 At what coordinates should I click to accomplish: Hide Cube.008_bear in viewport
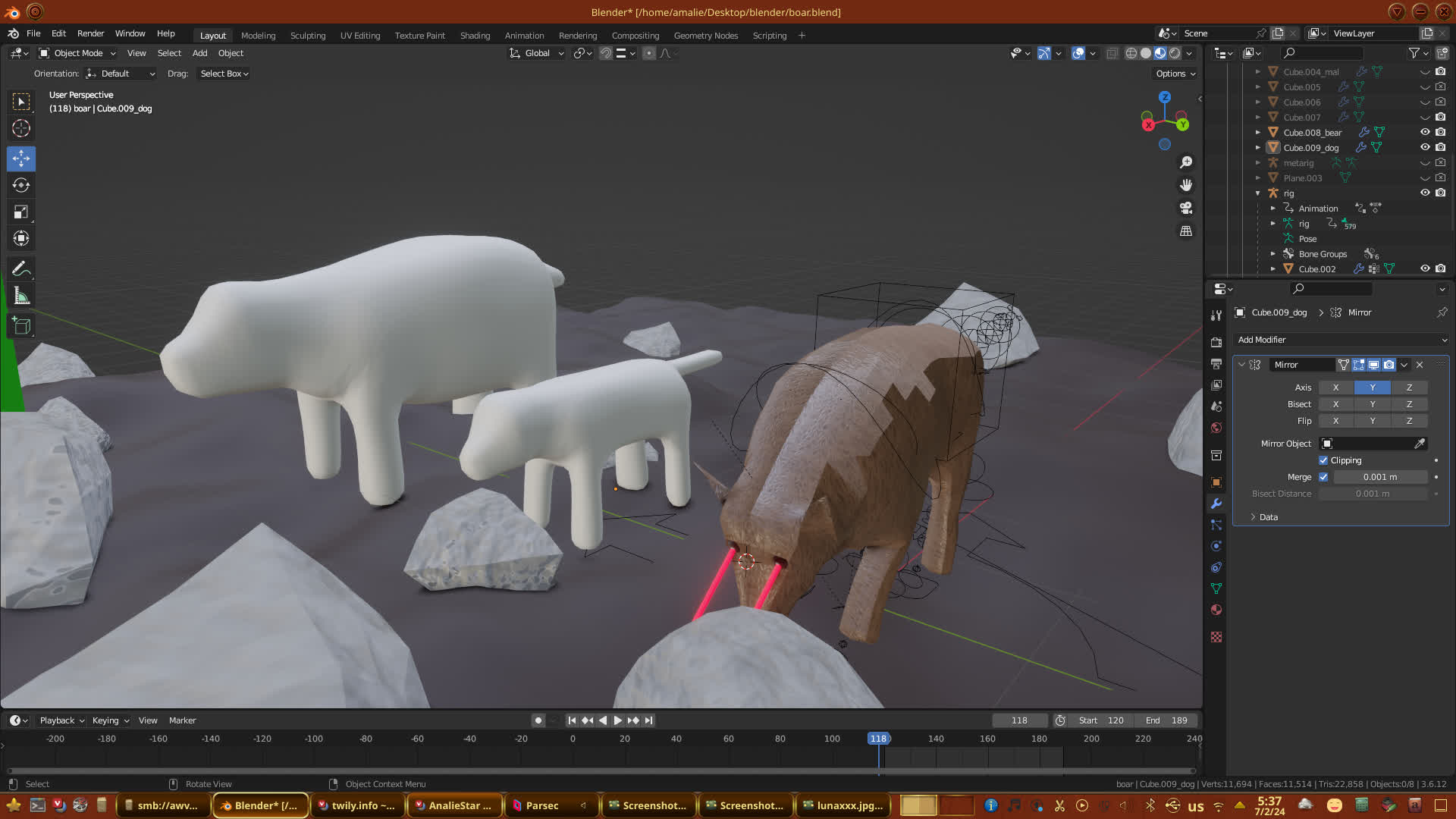[1425, 132]
